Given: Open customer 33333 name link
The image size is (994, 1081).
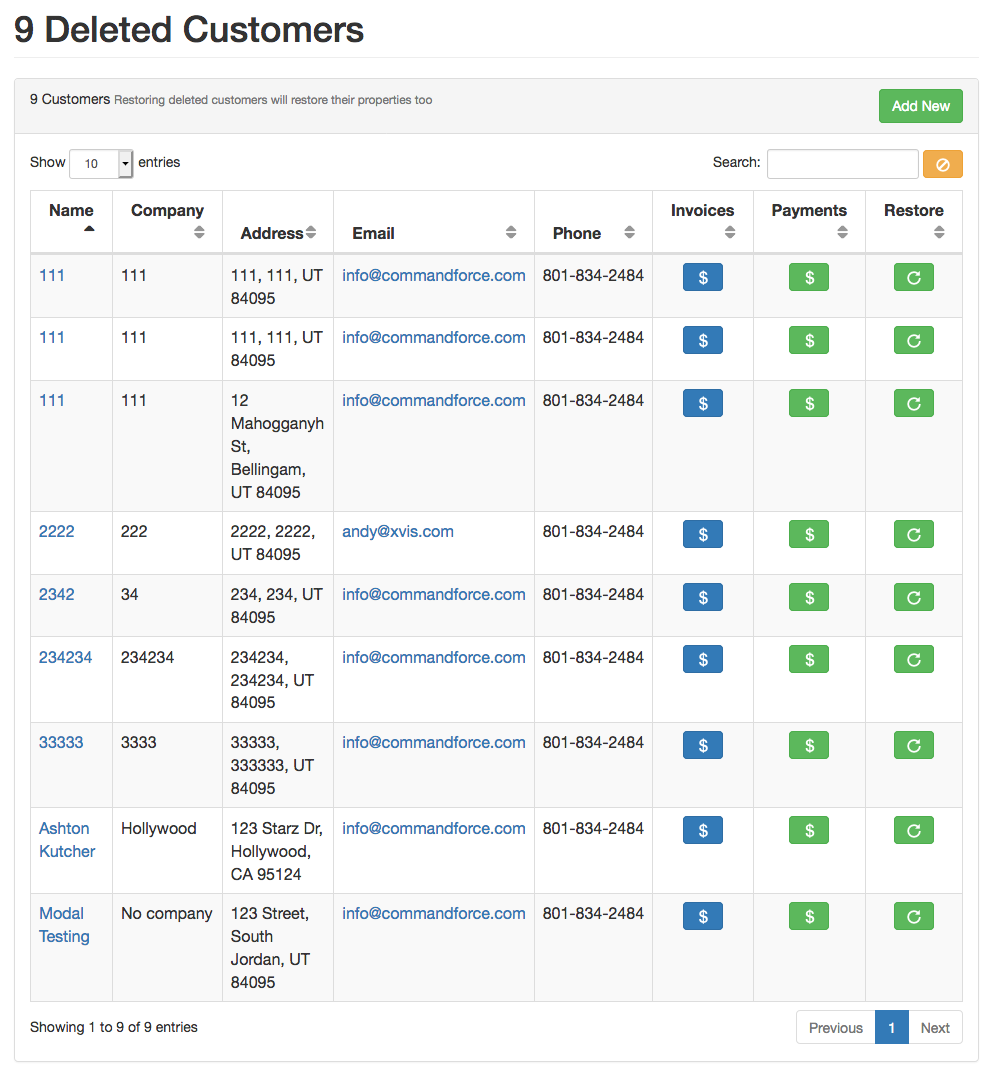Looking at the screenshot, I should click(61, 742).
